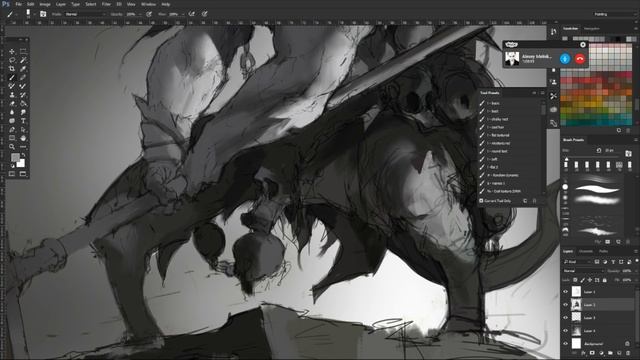The width and height of the screenshot is (640, 360).
Task: Hide Layer 2 using its eye icon
Action: tap(566, 304)
